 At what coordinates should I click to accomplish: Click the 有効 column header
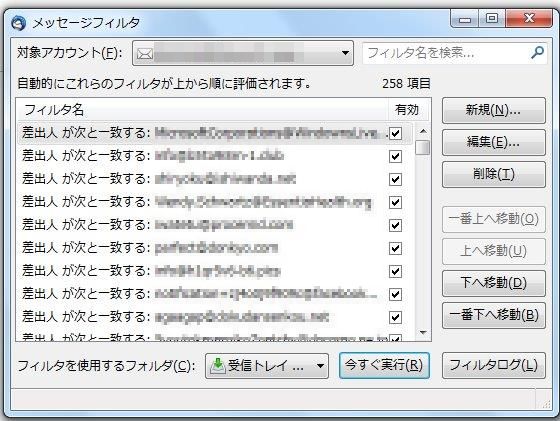point(407,110)
